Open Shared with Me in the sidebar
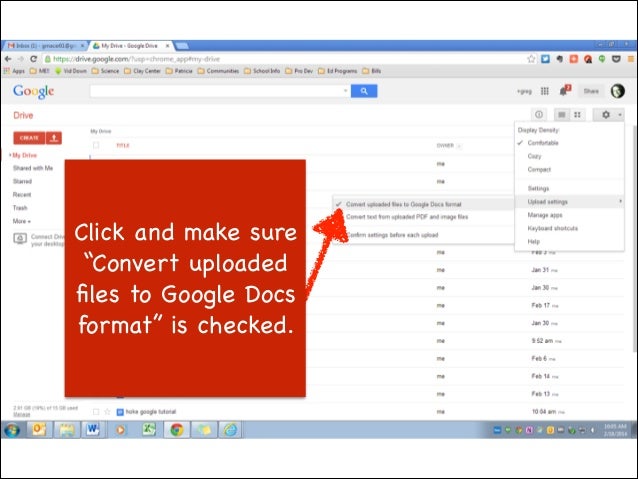 click(x=33, y=168)
